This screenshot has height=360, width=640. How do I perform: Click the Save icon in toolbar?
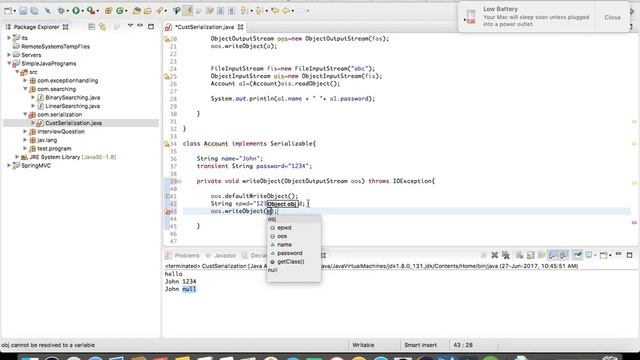(x=23, y=11)
